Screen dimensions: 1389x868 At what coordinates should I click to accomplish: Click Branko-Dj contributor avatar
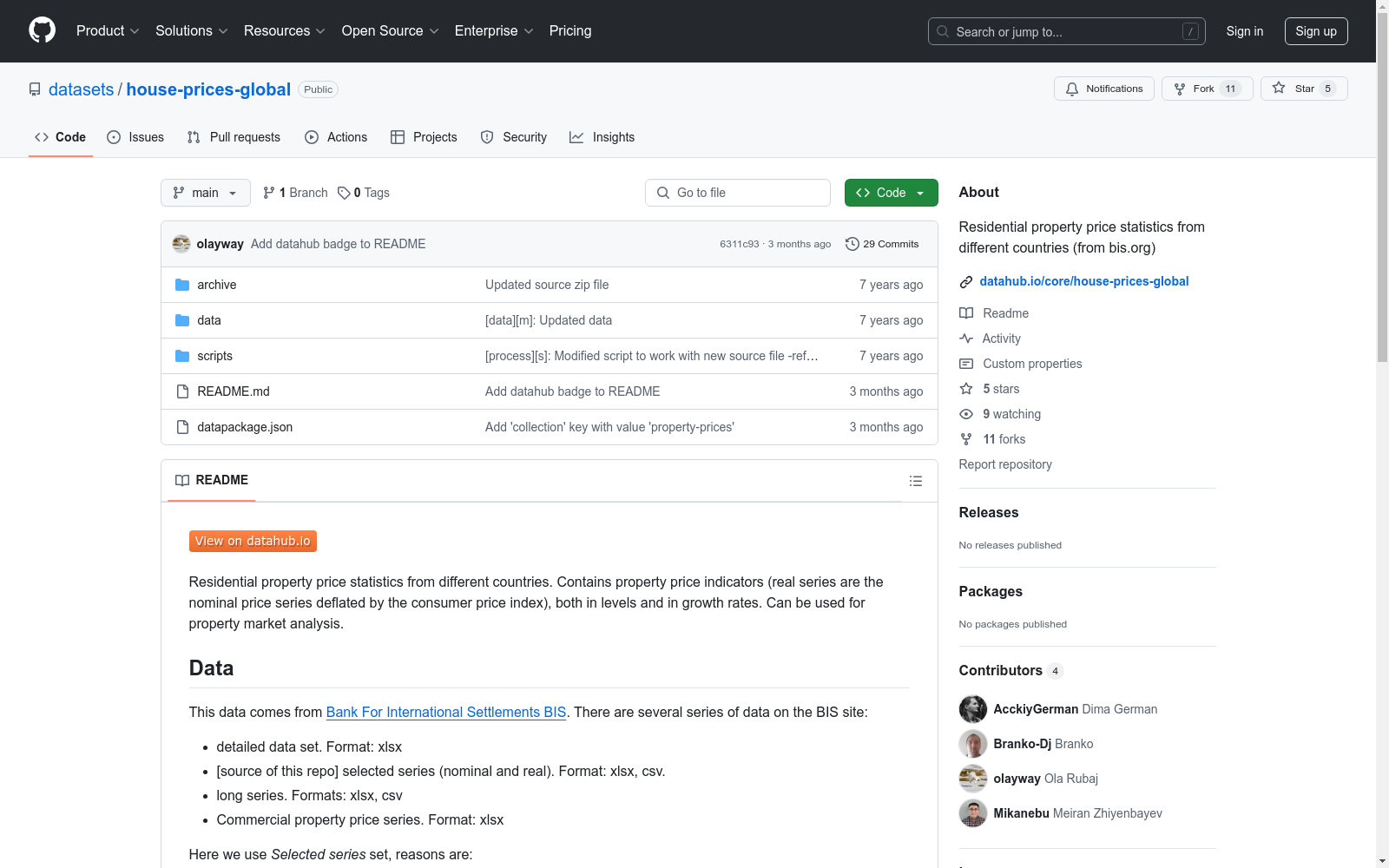point(973,744)
